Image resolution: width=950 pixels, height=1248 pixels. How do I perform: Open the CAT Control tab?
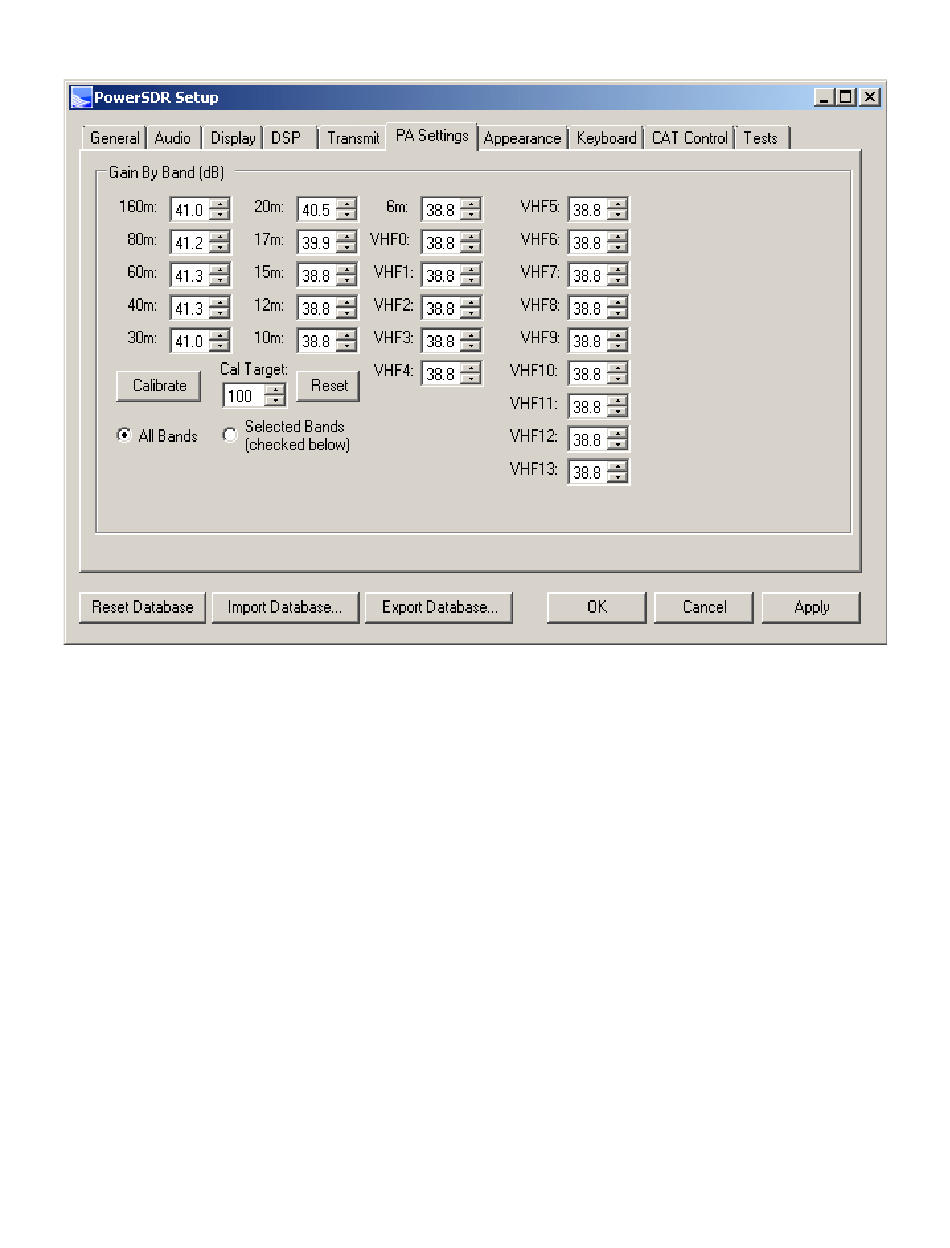tap(690, 138)
